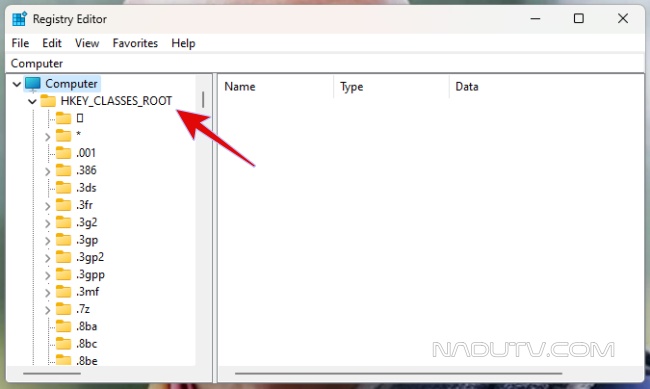Click folder icon next to .3ds key
Screen dimensions: 650x389
pyautogui.click(x=63, y=187)
